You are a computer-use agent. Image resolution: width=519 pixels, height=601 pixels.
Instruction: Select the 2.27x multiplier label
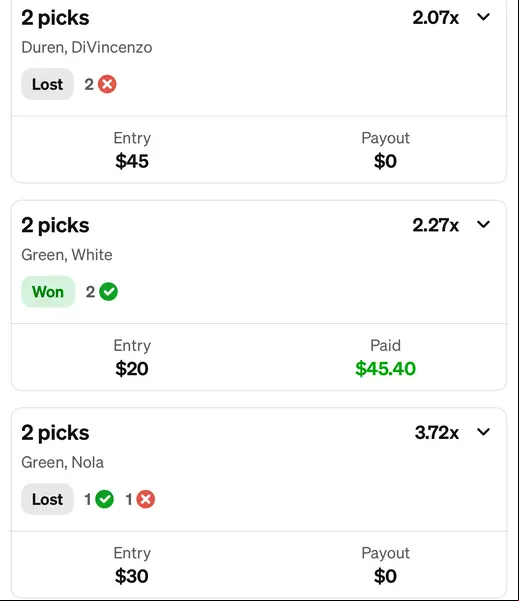click(435, 225)
